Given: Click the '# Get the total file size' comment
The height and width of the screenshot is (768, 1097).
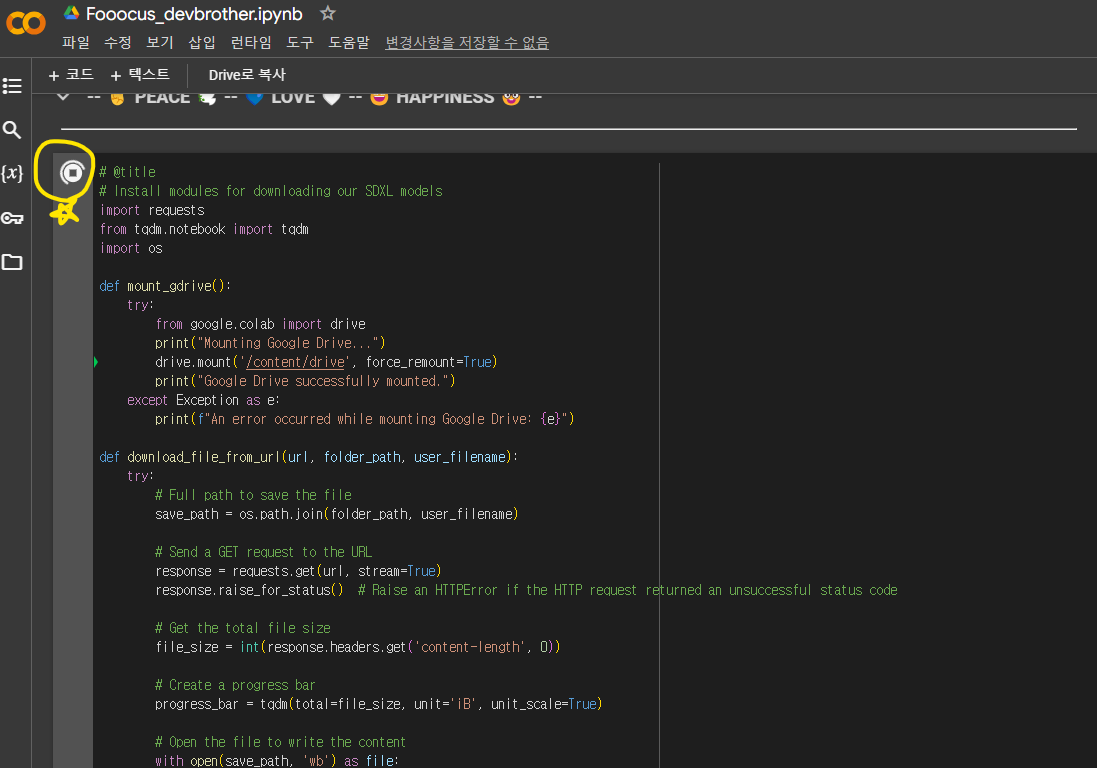Looking at the screenshot, I should click(x=243, y=628).
